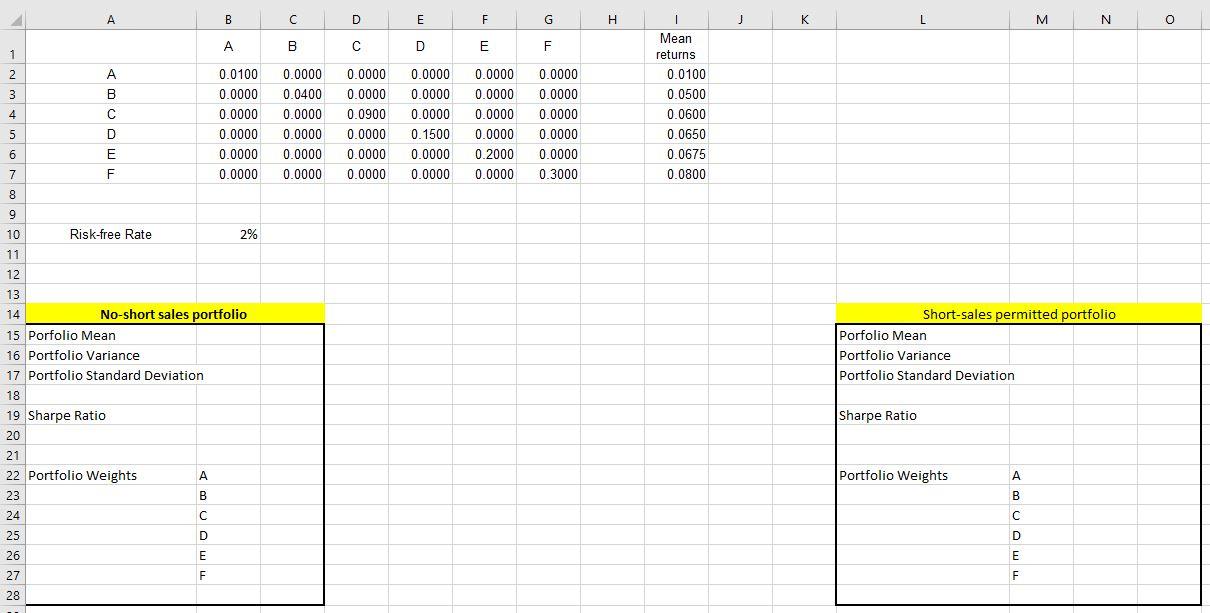This screenshot has width=1210, height=613.
Task: Select the Portfolio Weights label on the left
Action: coord(110,474)
